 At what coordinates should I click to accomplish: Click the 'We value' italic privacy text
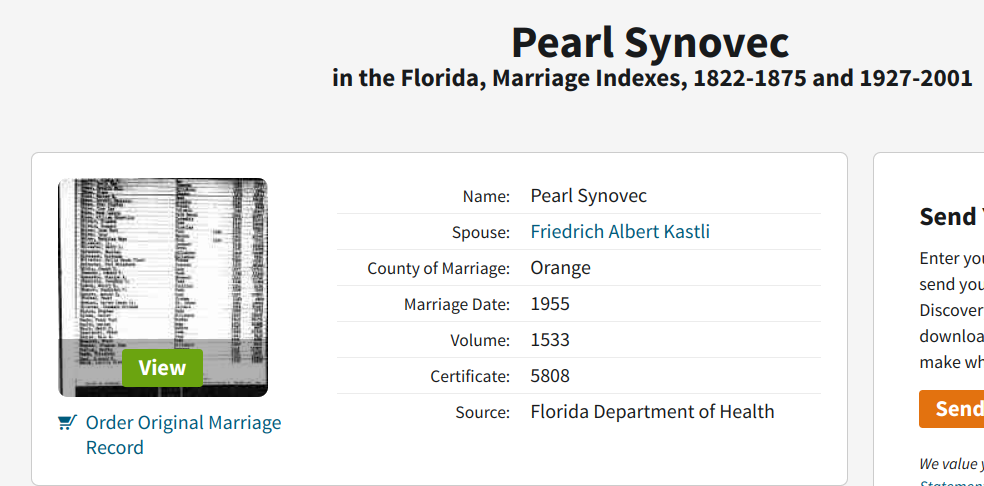click(951, 464)
